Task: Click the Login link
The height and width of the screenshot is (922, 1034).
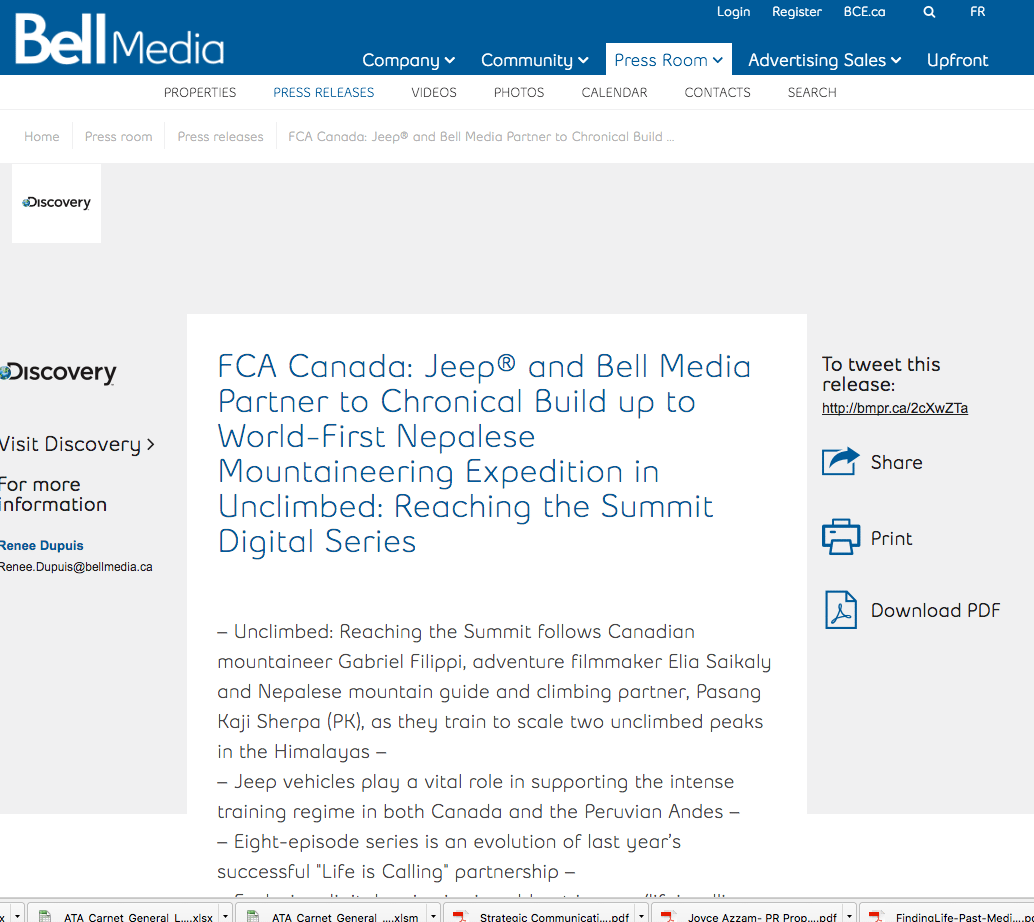Action: [733, 12]
